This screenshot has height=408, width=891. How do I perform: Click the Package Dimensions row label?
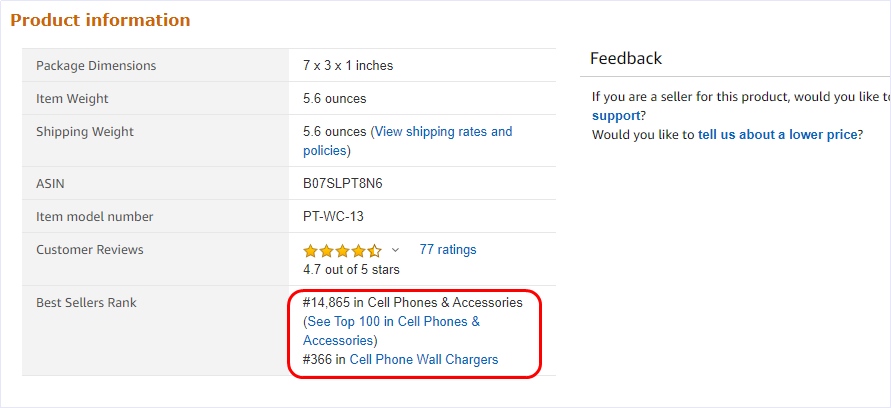coord(96,66)
